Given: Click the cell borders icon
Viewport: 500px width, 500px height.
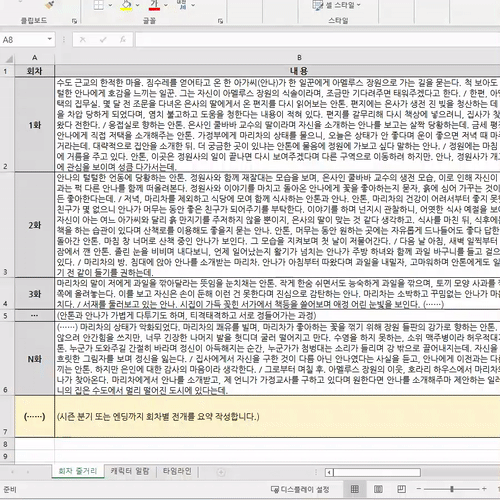Looking at the screenshot, I should pyautogui.click(x=98, y=5).
